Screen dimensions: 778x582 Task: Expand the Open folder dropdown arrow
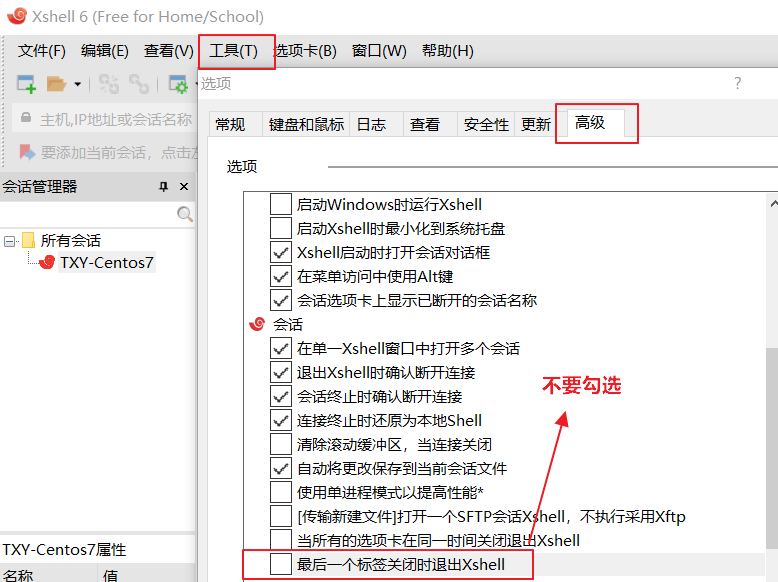(77, 84)
